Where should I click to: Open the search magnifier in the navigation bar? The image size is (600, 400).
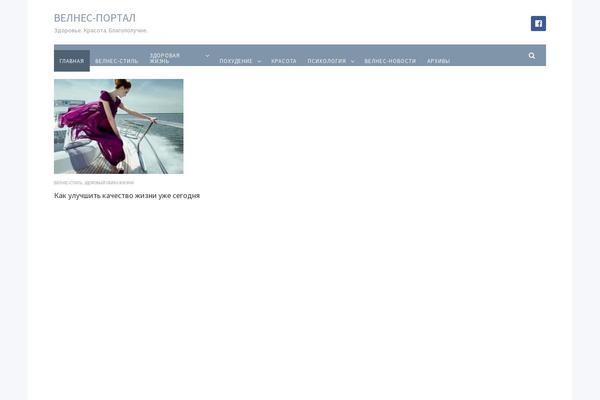coord(532,56)
